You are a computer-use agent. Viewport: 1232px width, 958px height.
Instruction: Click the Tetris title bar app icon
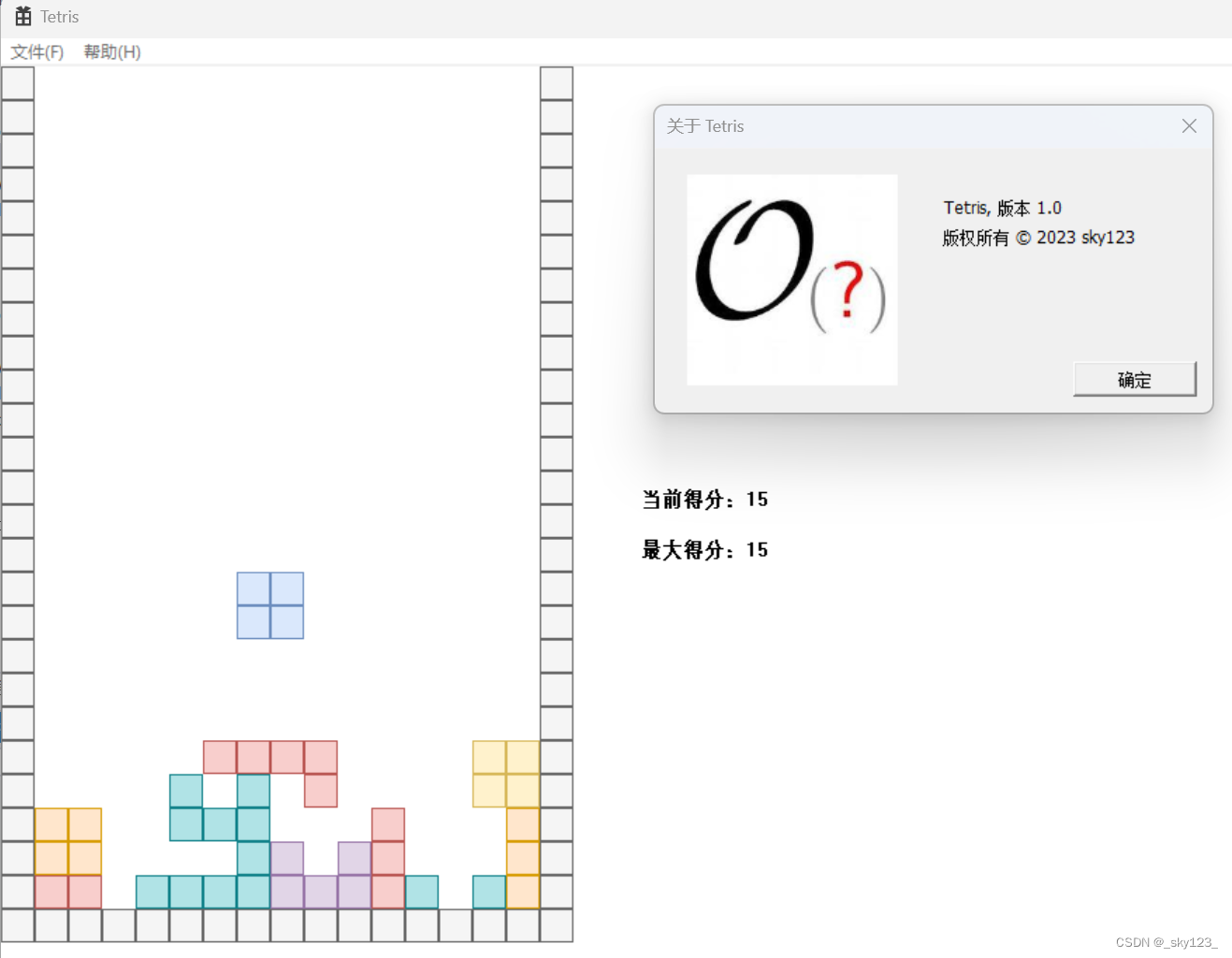[x=23, y=17]
